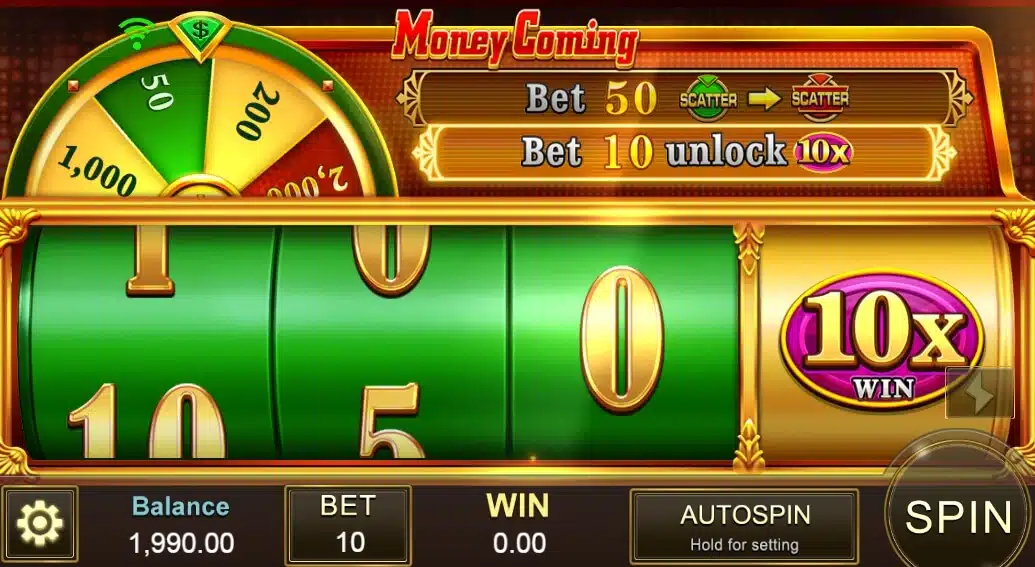The height and width of the screenshot is (567, 1035).
Task: Select the Bet 10 unlock 10x banner
Action: (684, 152)
